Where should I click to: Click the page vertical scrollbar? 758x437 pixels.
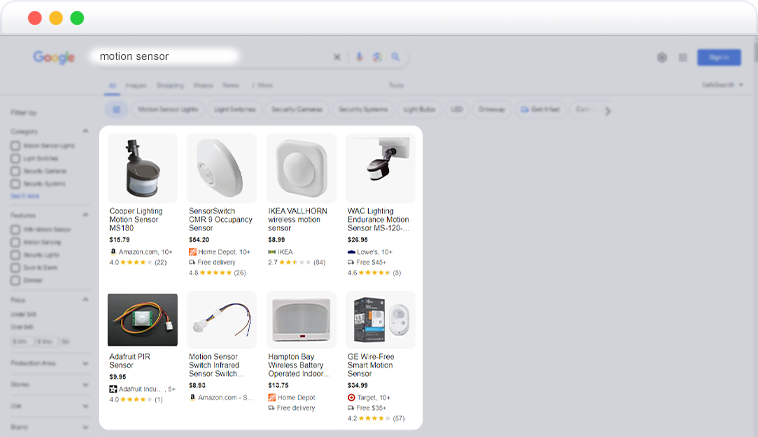[x=755, y=52]
